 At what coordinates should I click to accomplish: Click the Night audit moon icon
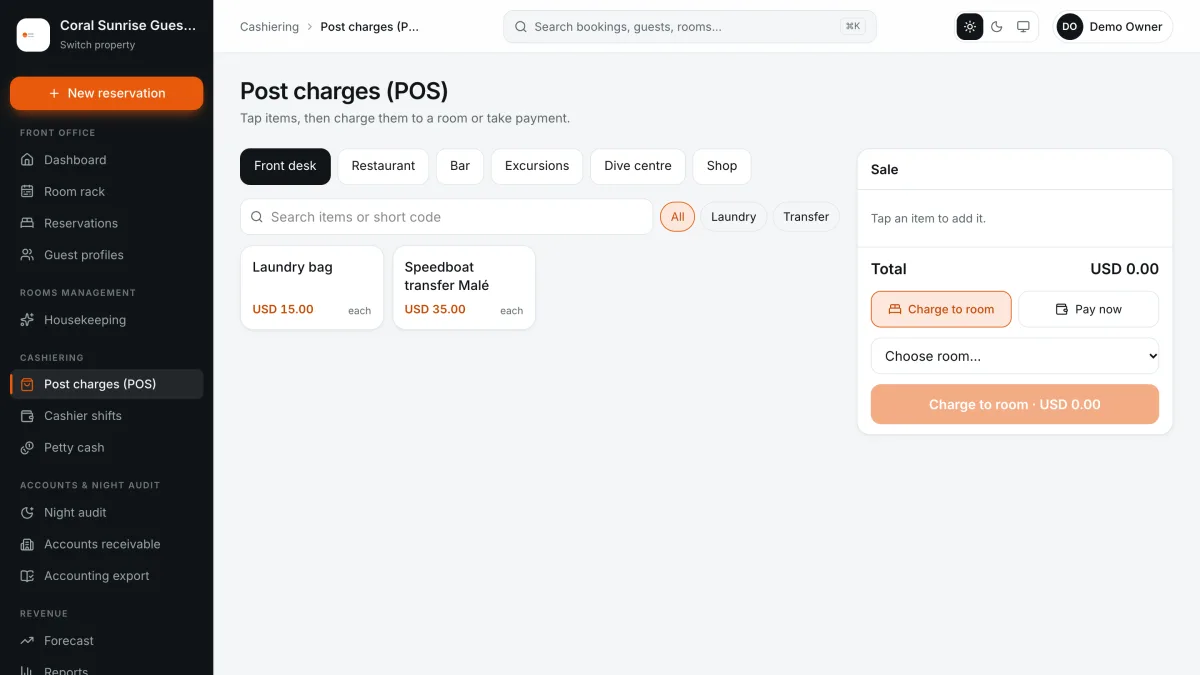[x=27, y=512]
